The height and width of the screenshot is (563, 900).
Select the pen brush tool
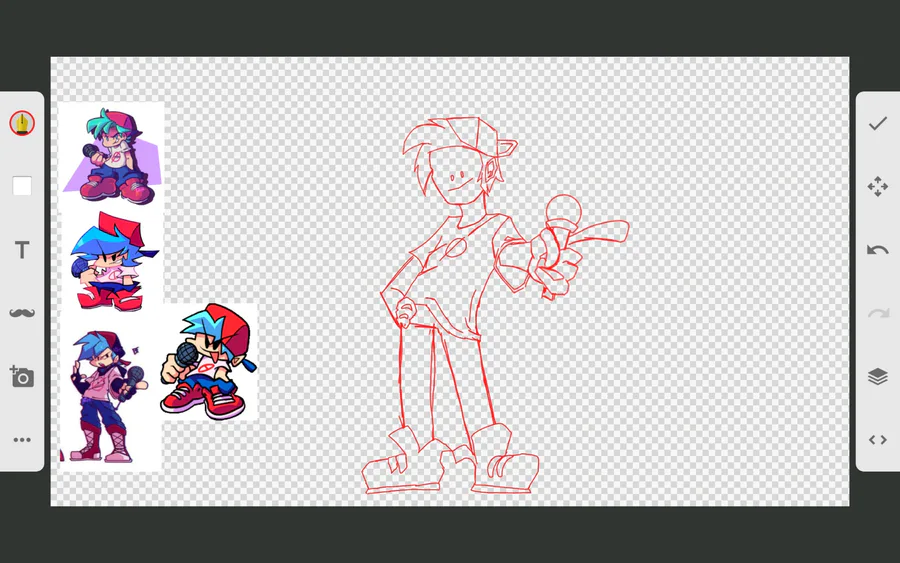click(x=22, y=123)
